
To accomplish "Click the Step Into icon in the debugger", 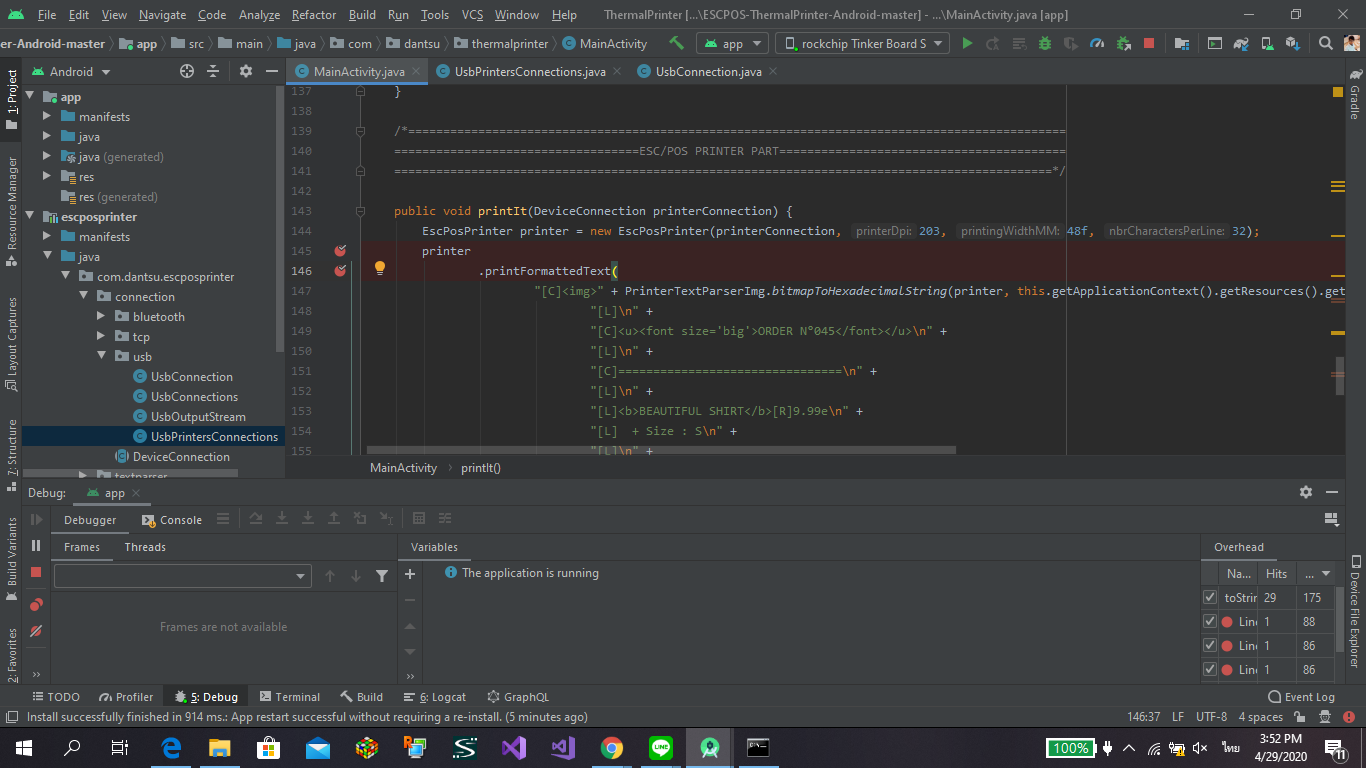I will pyautogui.click(x=283, y=518).
